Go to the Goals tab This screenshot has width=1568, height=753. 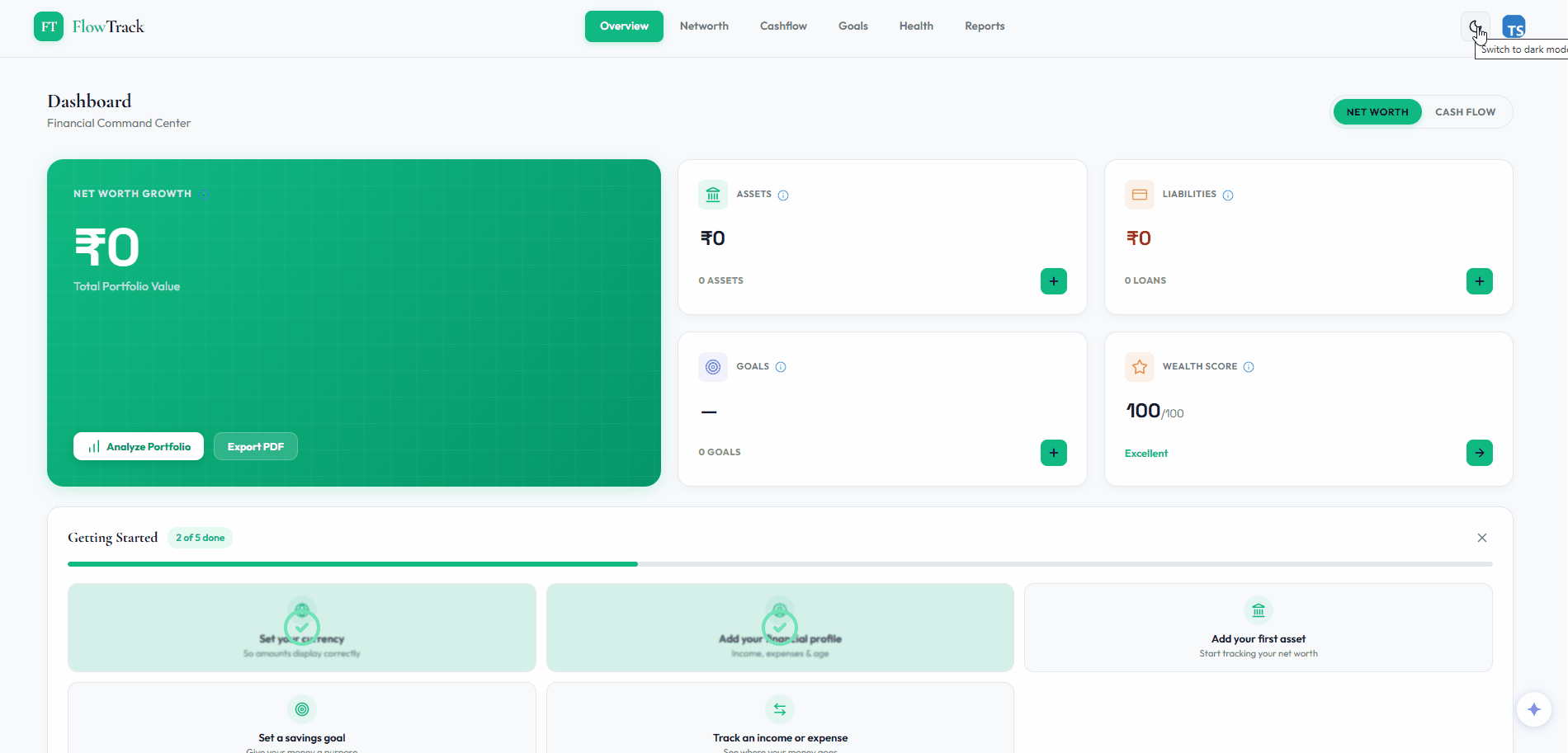(852, 26)
